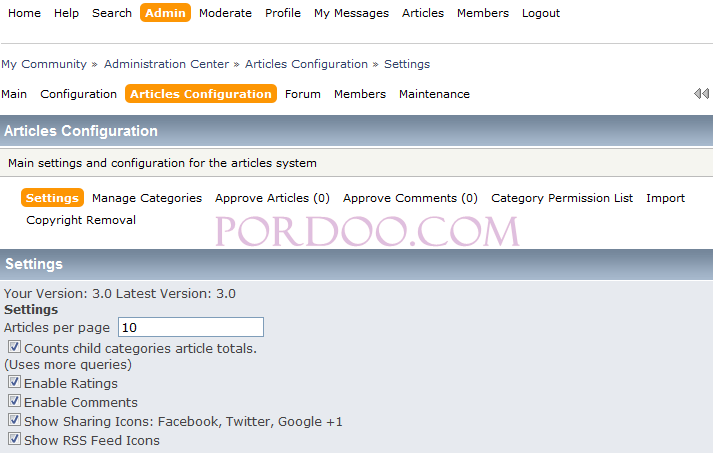Screen dimensions: 713x453
Task: Open the Members admin tab
Action: 360,94
